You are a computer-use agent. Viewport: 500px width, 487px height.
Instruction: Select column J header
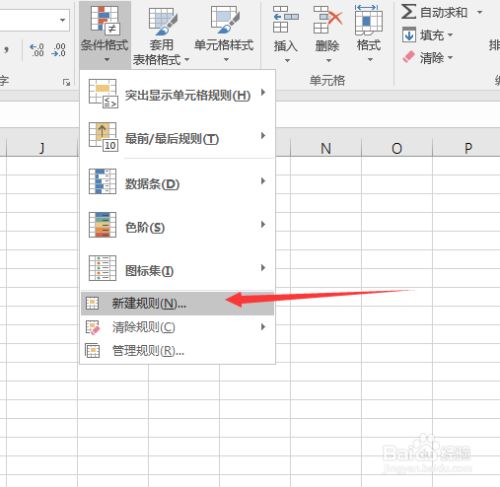click(x=42, y=148)
